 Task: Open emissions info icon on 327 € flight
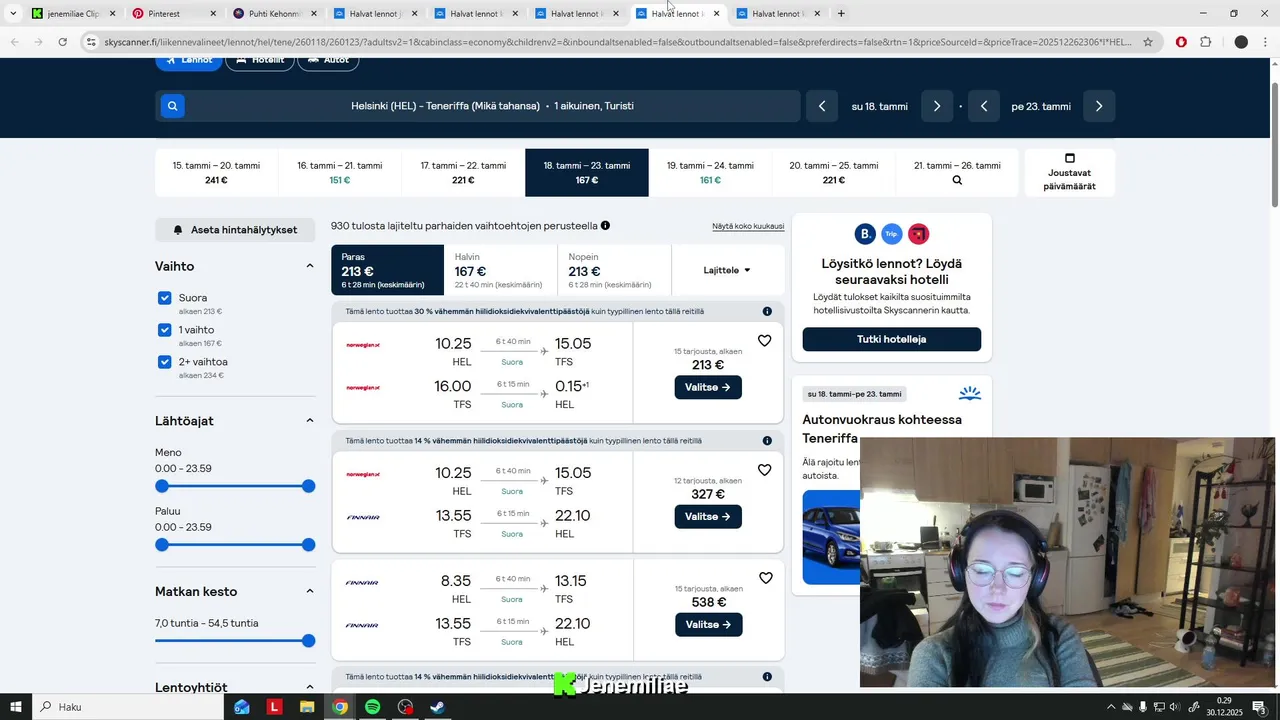click(x=767, y=441)
